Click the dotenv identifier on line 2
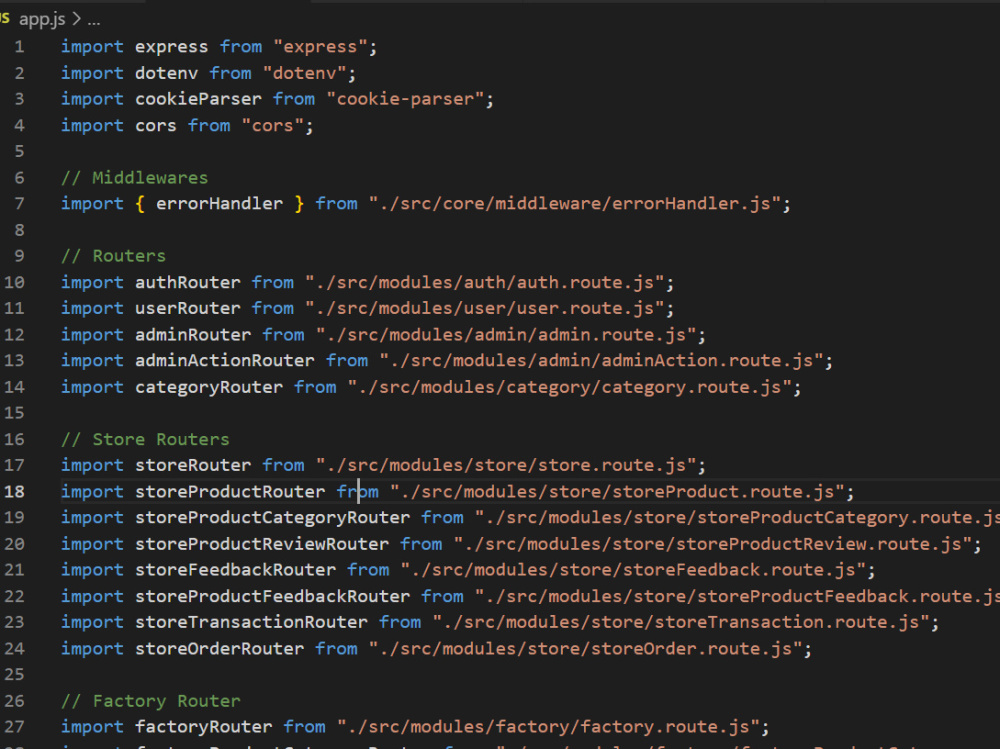Viewport: 1000px width, 749px height. [x=166, y=73]
